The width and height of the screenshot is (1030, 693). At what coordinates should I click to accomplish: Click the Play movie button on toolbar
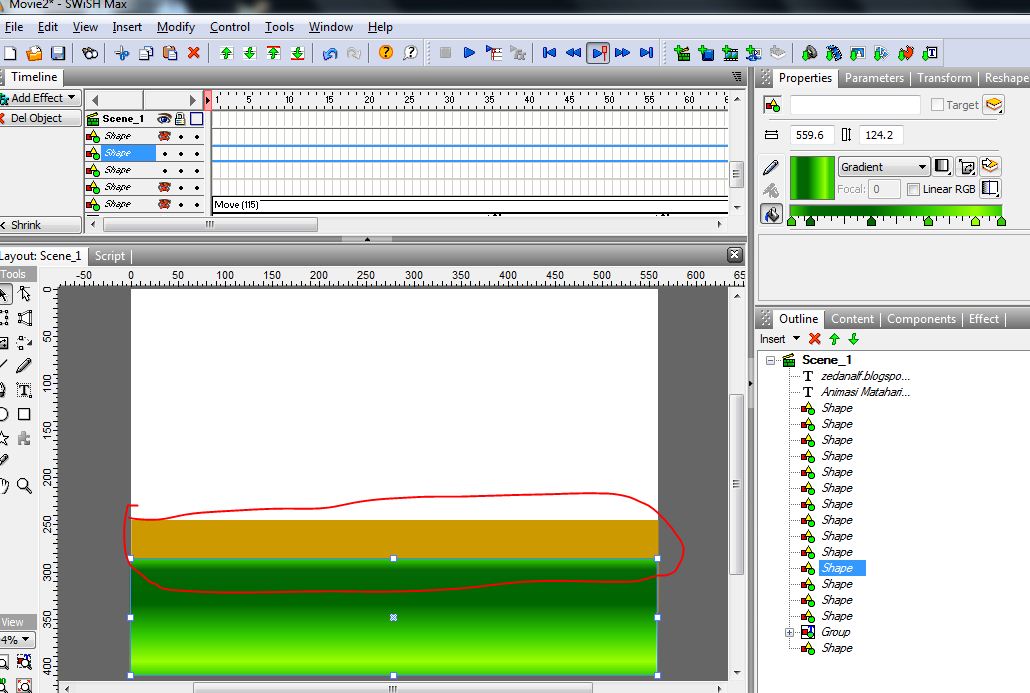coord(467,52)
